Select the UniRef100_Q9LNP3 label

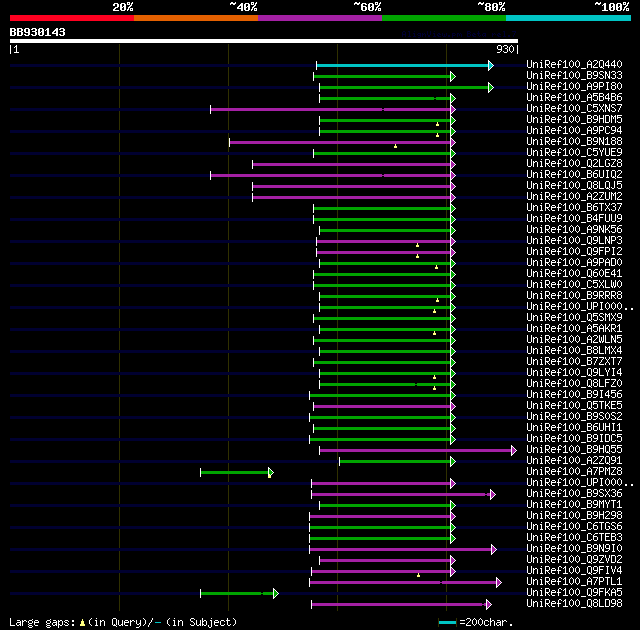coord(574,241)
